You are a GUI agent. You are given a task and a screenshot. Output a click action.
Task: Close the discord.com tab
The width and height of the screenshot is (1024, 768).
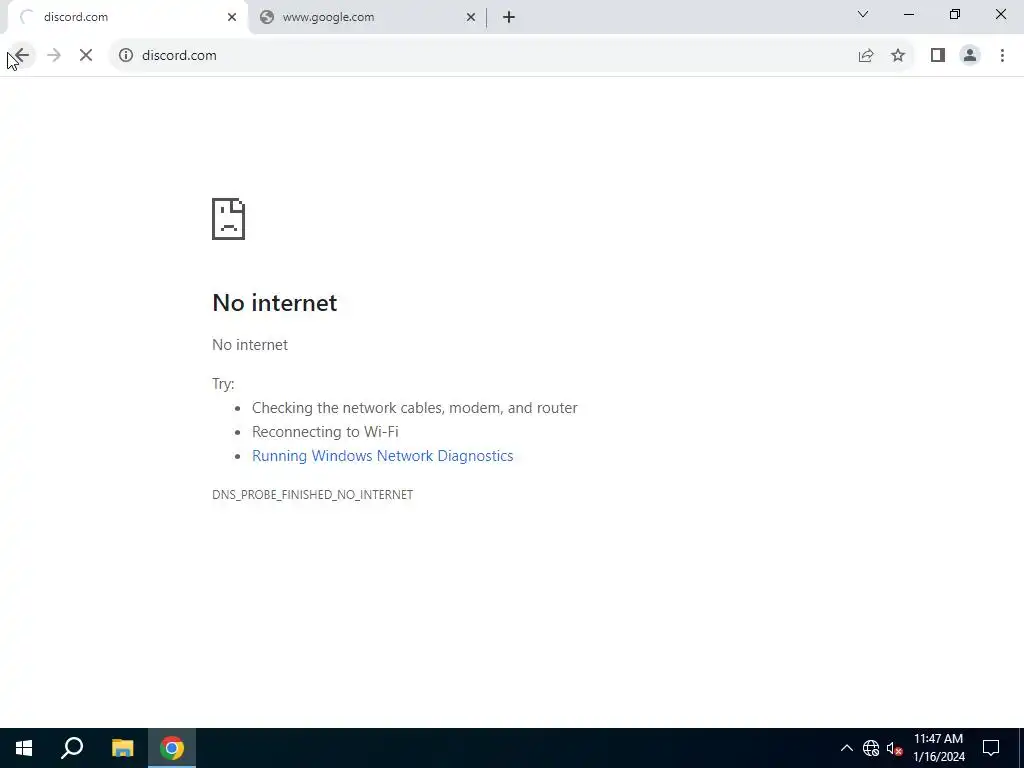coord(232,17)
